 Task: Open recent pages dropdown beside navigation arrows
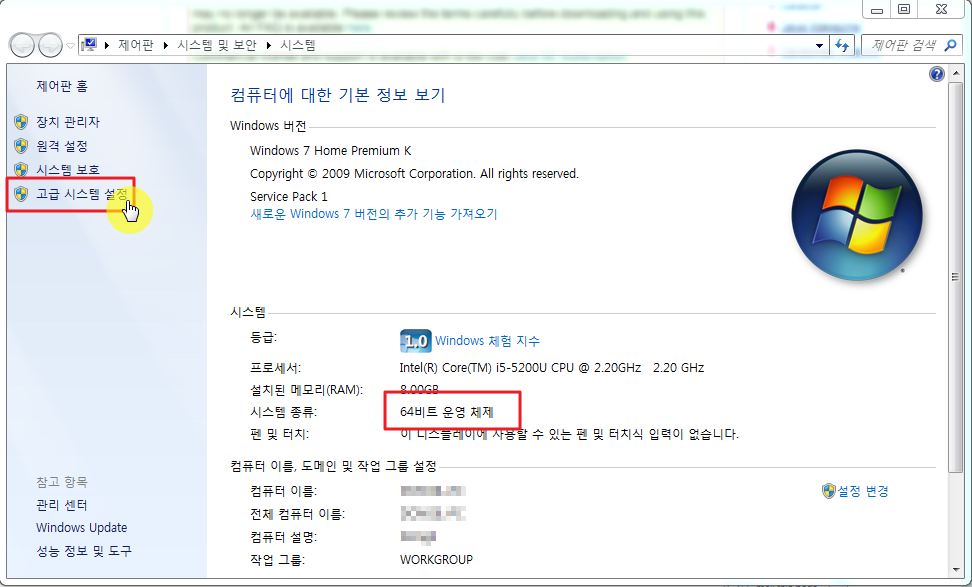coord(70,46)
